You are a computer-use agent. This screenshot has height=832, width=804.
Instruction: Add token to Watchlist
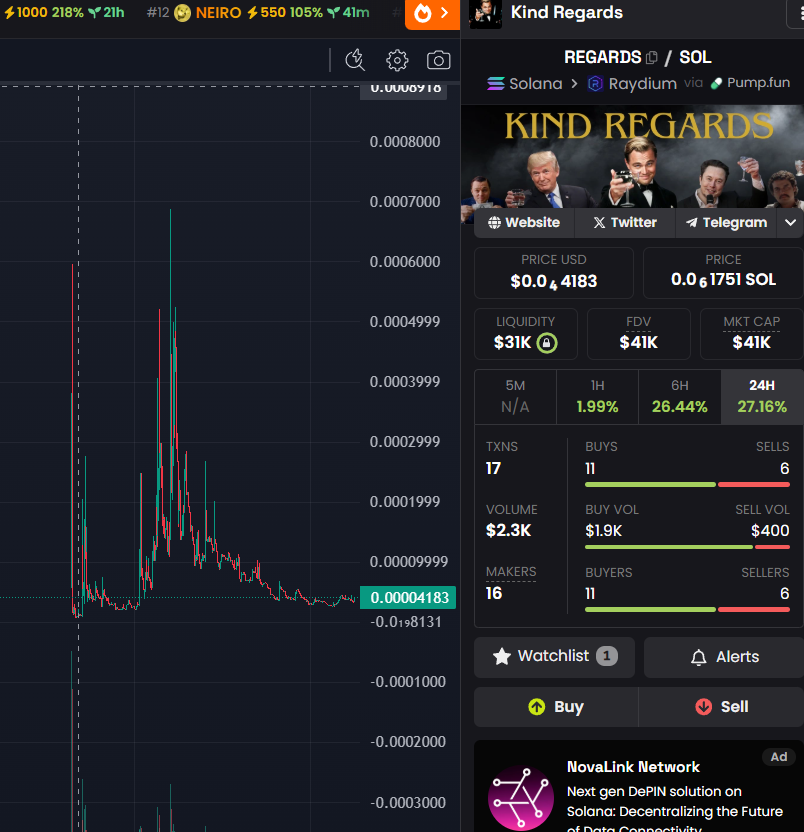[x=554, y=657]
